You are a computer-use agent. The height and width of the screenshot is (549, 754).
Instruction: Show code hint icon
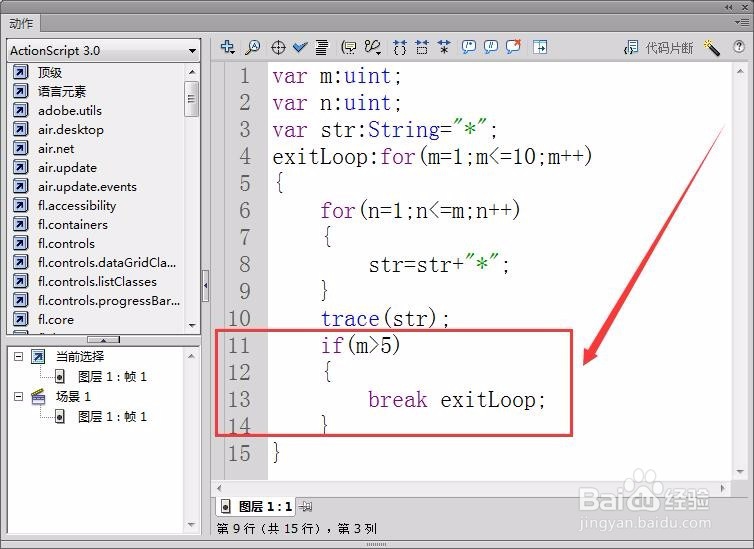coord(349,47)
